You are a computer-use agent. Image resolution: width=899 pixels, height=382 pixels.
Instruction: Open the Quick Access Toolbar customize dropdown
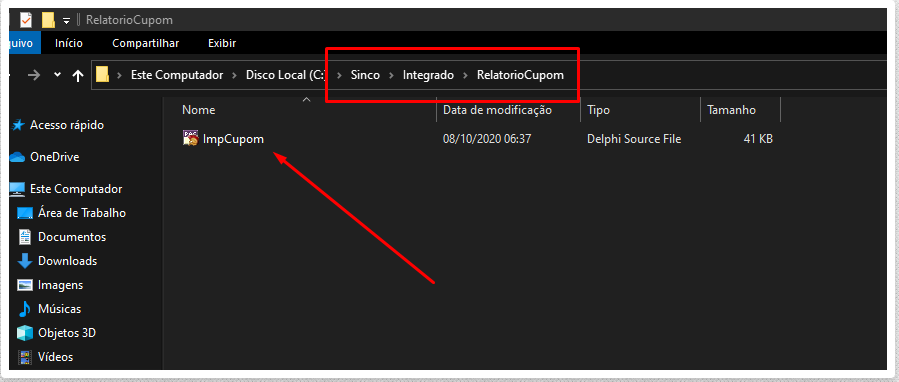(67, 21)
